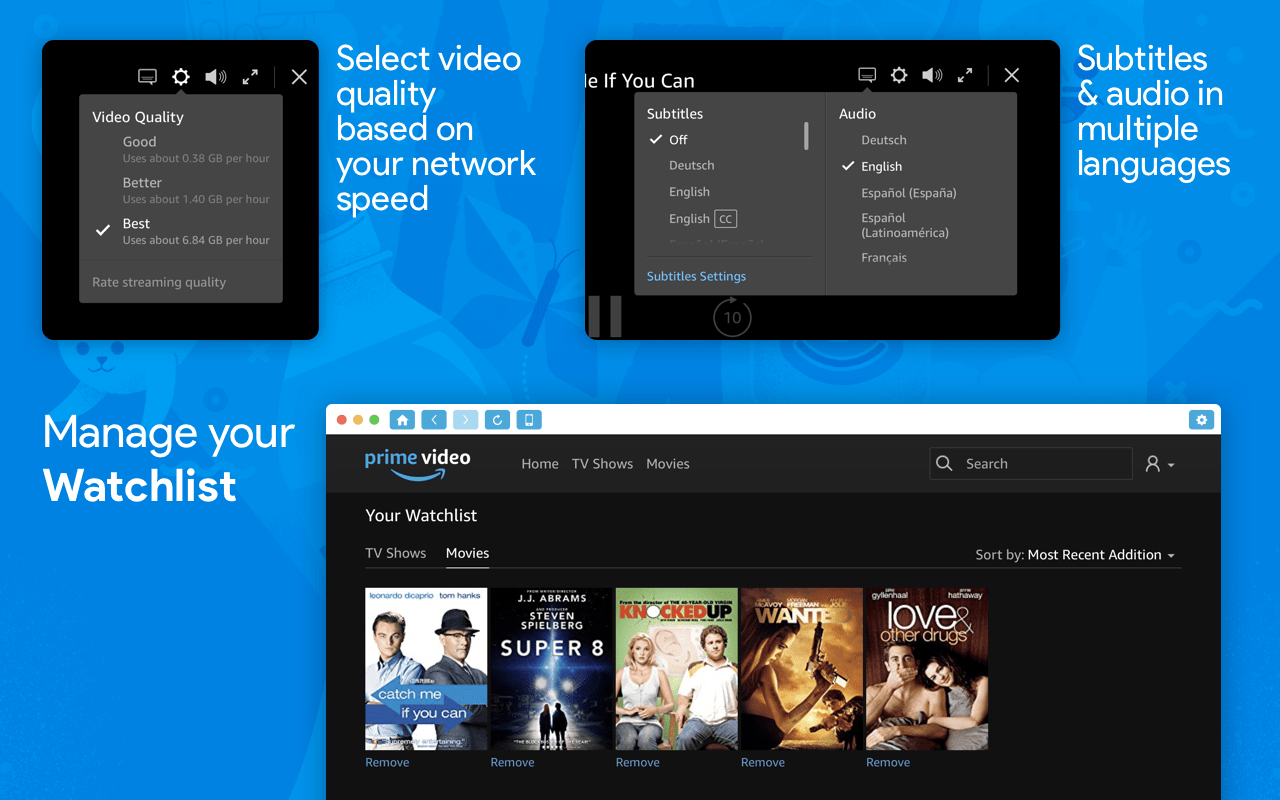The image size is (1280, 800).
Task: Click volume icon in Video Quality player
Action: [216, 77]
